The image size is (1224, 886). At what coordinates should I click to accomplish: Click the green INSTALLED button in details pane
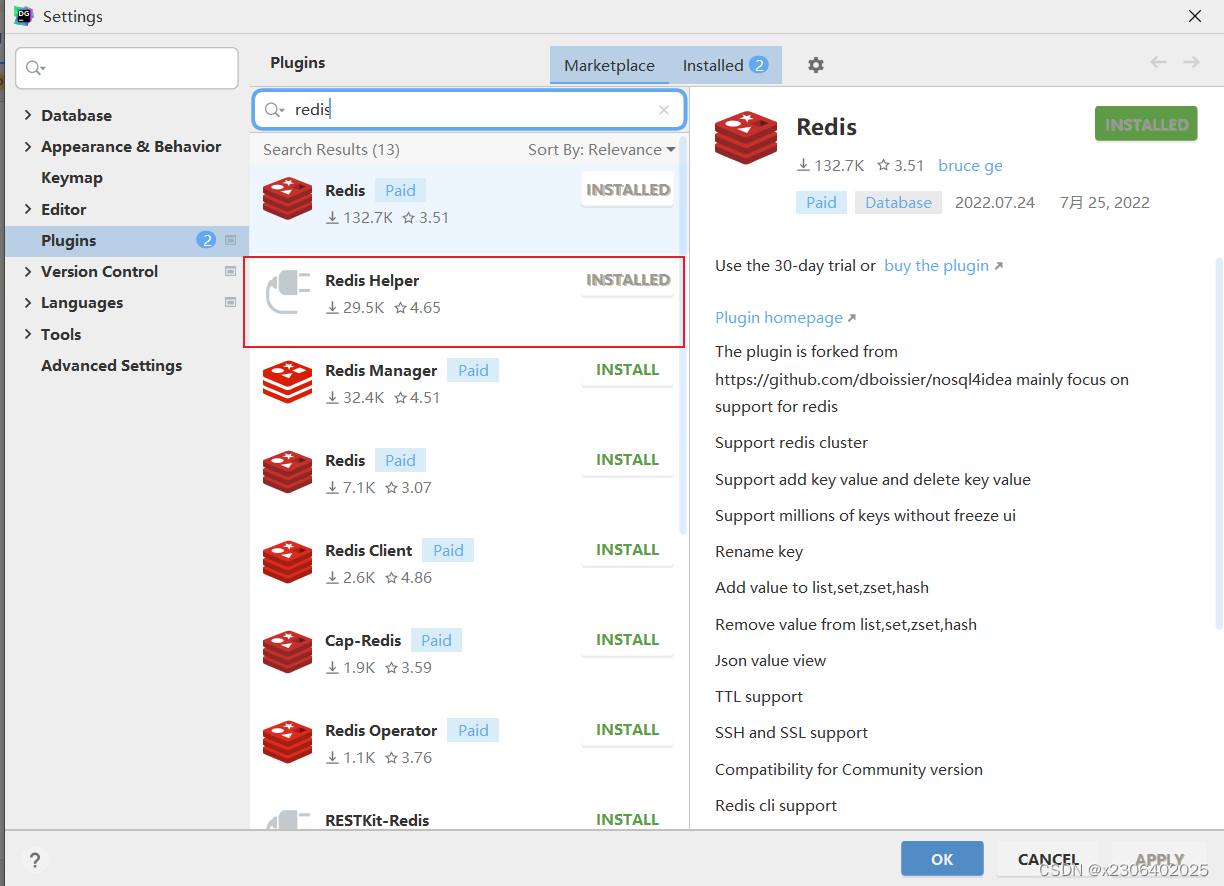tap(1146, 124)
